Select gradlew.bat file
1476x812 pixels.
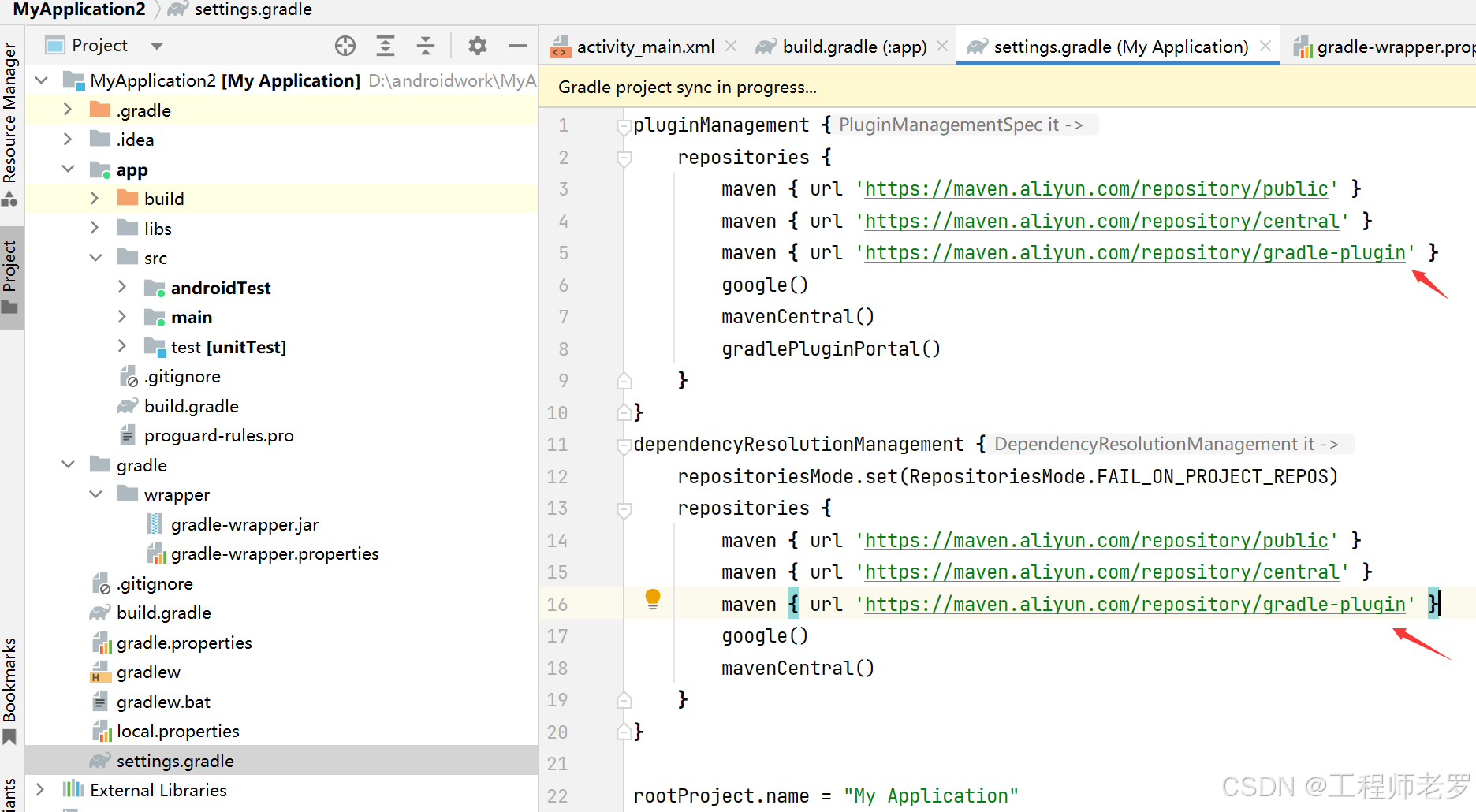163,702
